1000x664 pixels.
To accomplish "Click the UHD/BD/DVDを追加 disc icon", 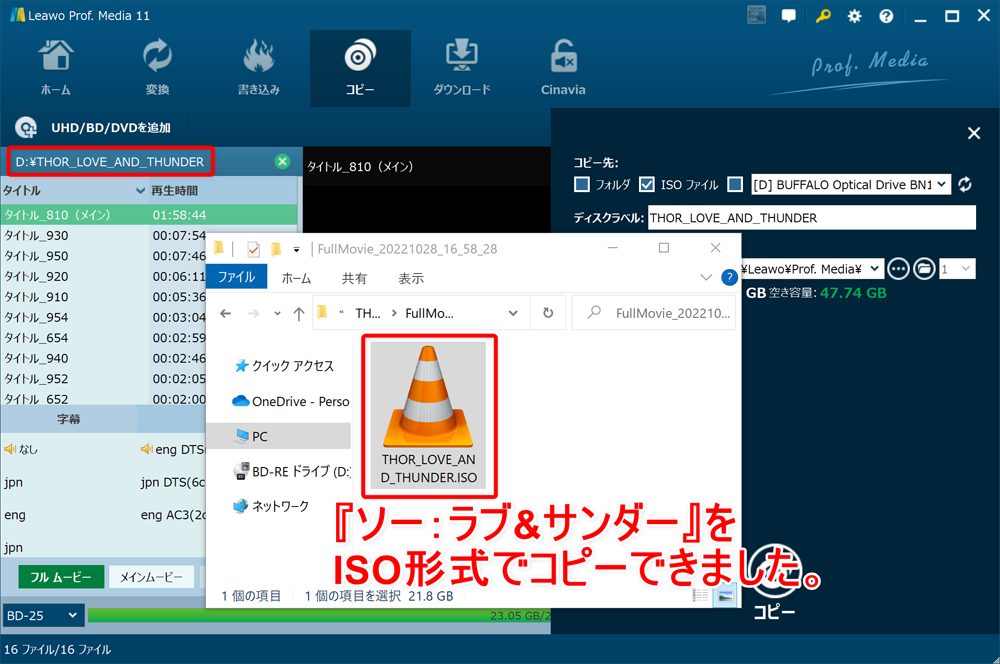I will coord(26,128).
